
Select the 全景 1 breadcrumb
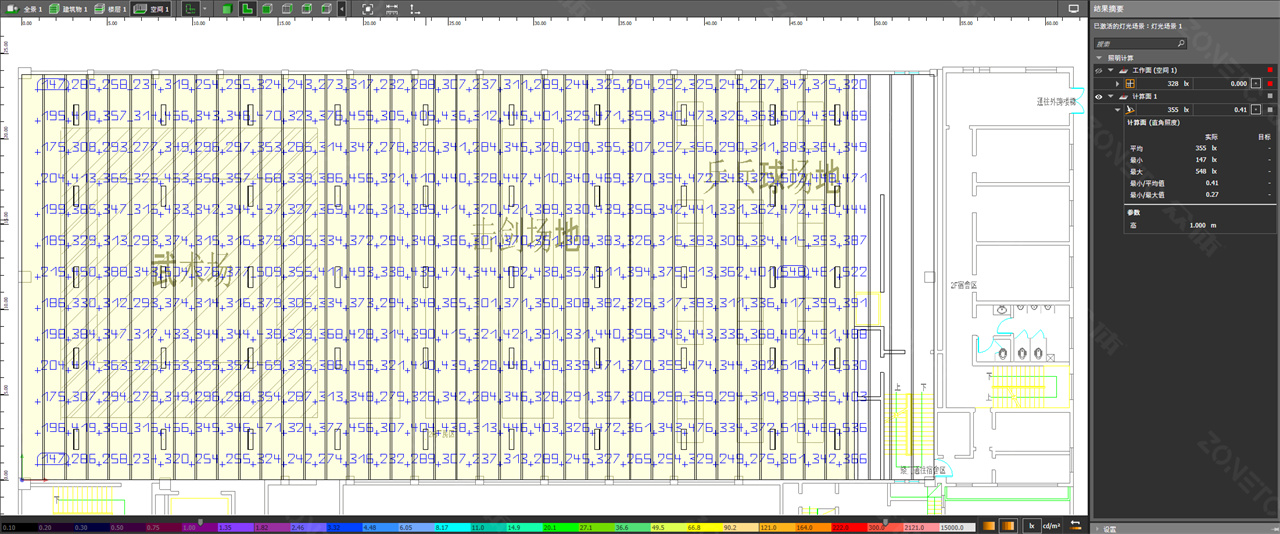(23, 9)
